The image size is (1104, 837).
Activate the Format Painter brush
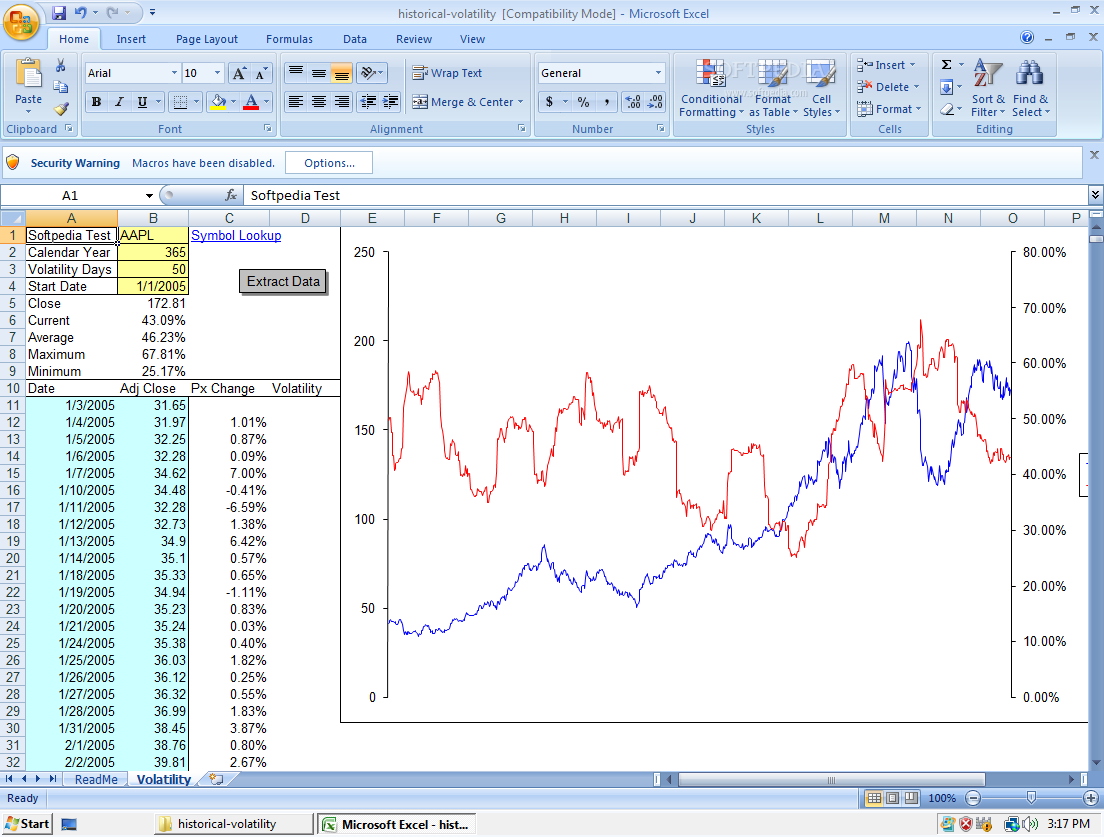click(x=61, y=108)
